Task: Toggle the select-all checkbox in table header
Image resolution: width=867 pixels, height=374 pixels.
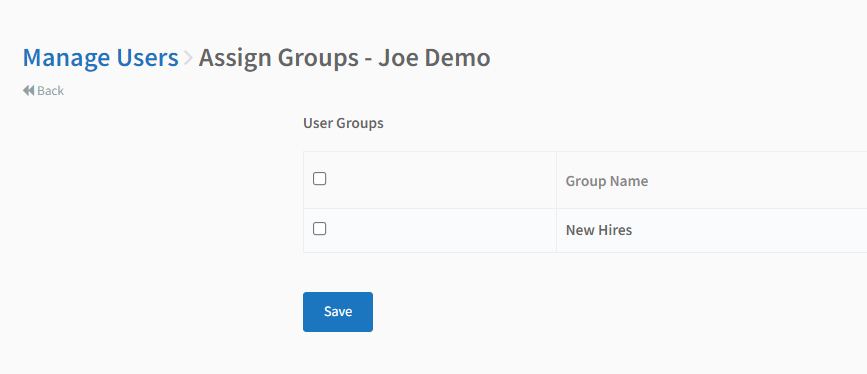Action: pos(320,179)
